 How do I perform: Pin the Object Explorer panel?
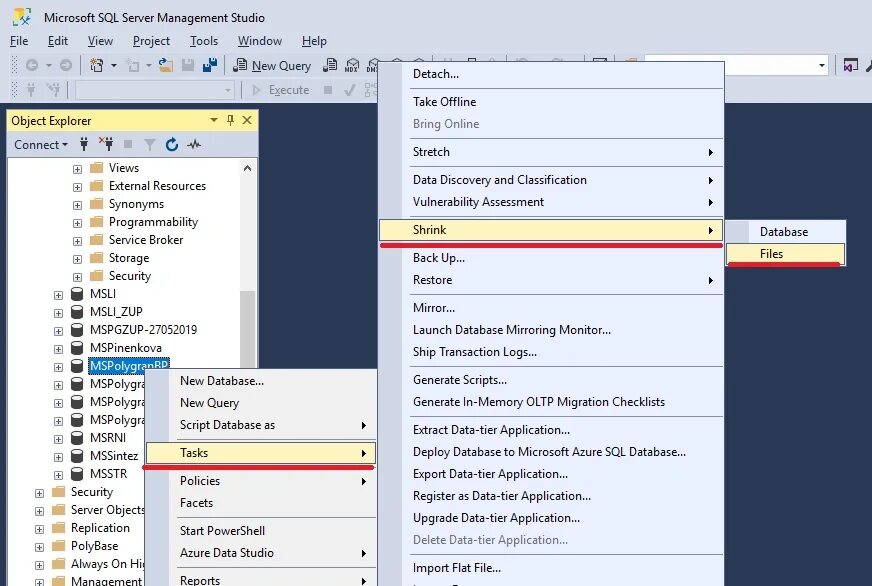231,120
